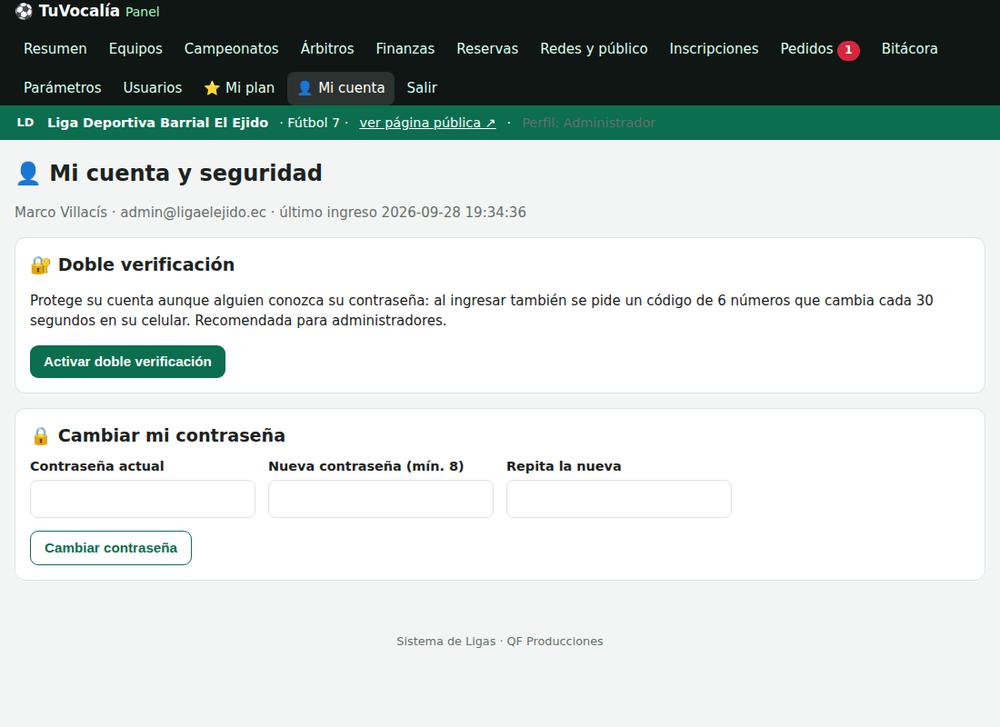Open the Resumen section

55,48
